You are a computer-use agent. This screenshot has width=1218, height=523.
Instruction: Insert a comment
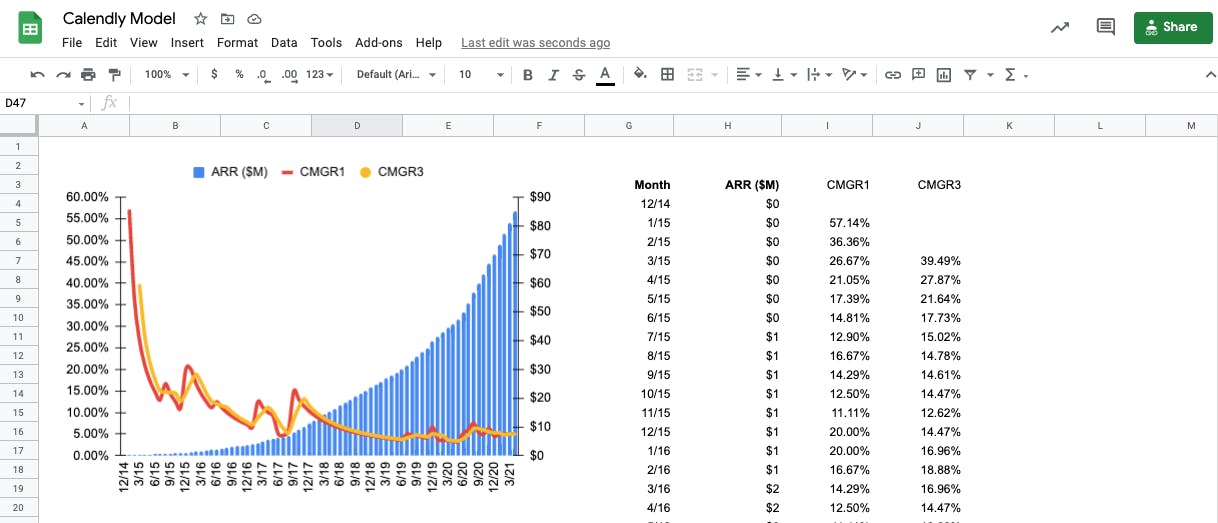918,74
